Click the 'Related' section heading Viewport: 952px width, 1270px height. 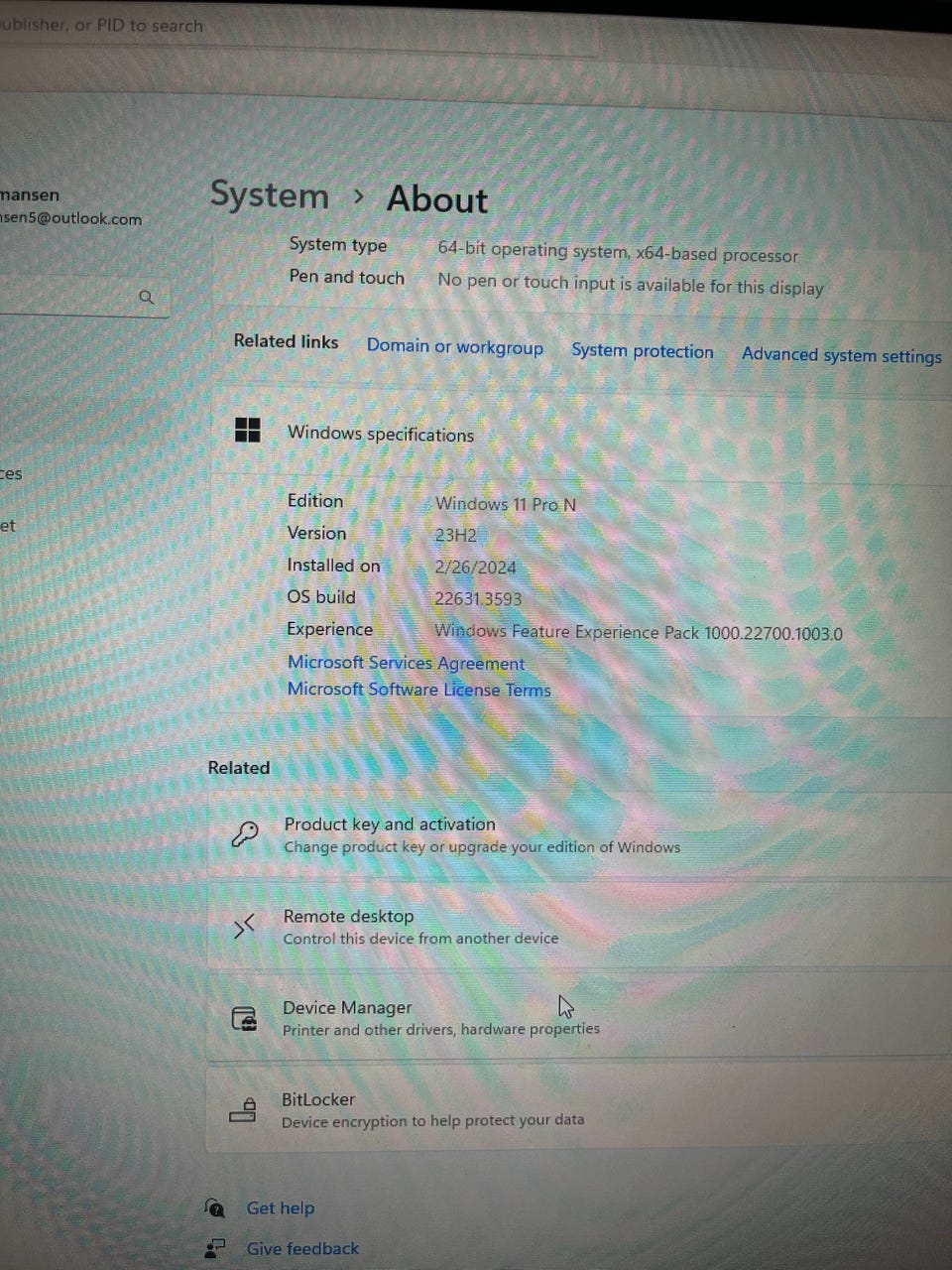tap(239, 767)
